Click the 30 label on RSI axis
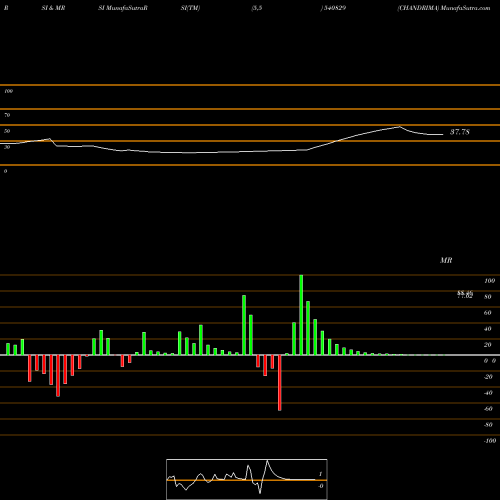Viewport: 500px width, 500px height. pyautogui.click(x=7, y=147)
